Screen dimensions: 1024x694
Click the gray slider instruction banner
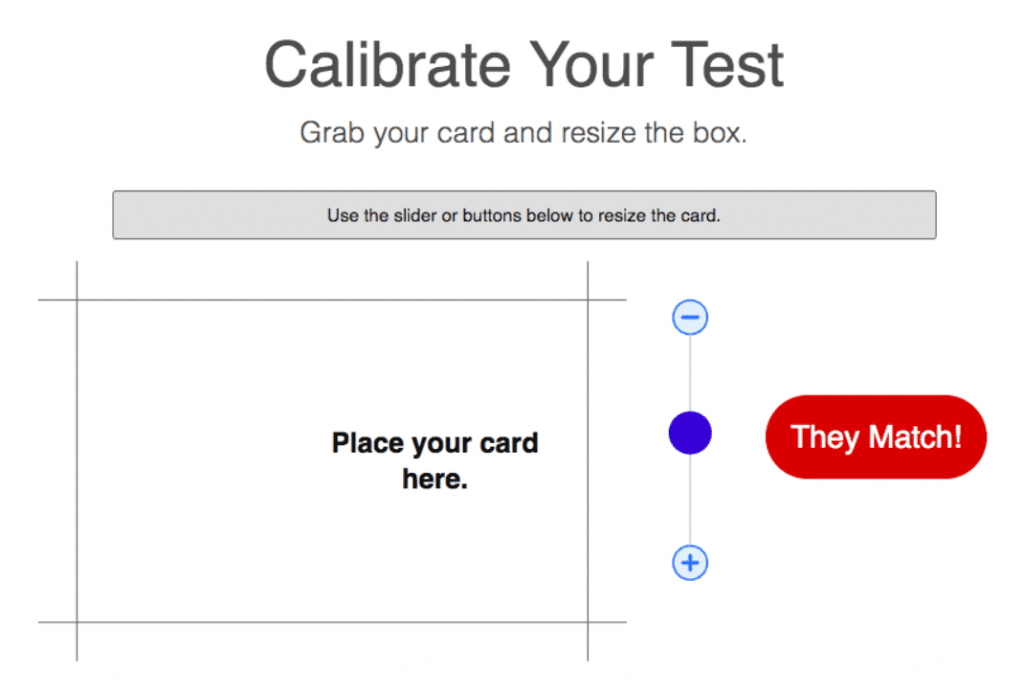pos(524,215)
